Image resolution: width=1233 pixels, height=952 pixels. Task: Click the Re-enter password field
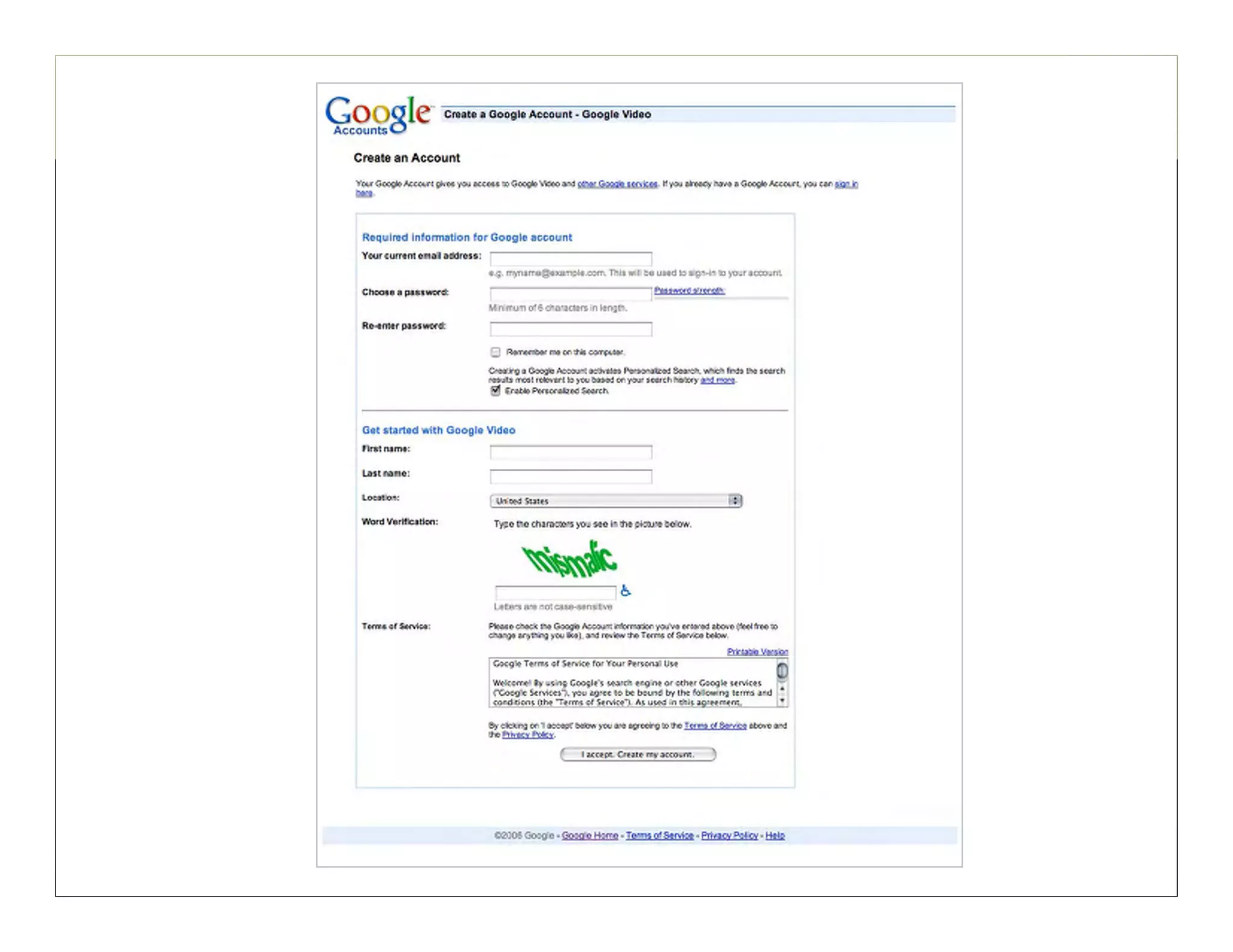(570, 329)
